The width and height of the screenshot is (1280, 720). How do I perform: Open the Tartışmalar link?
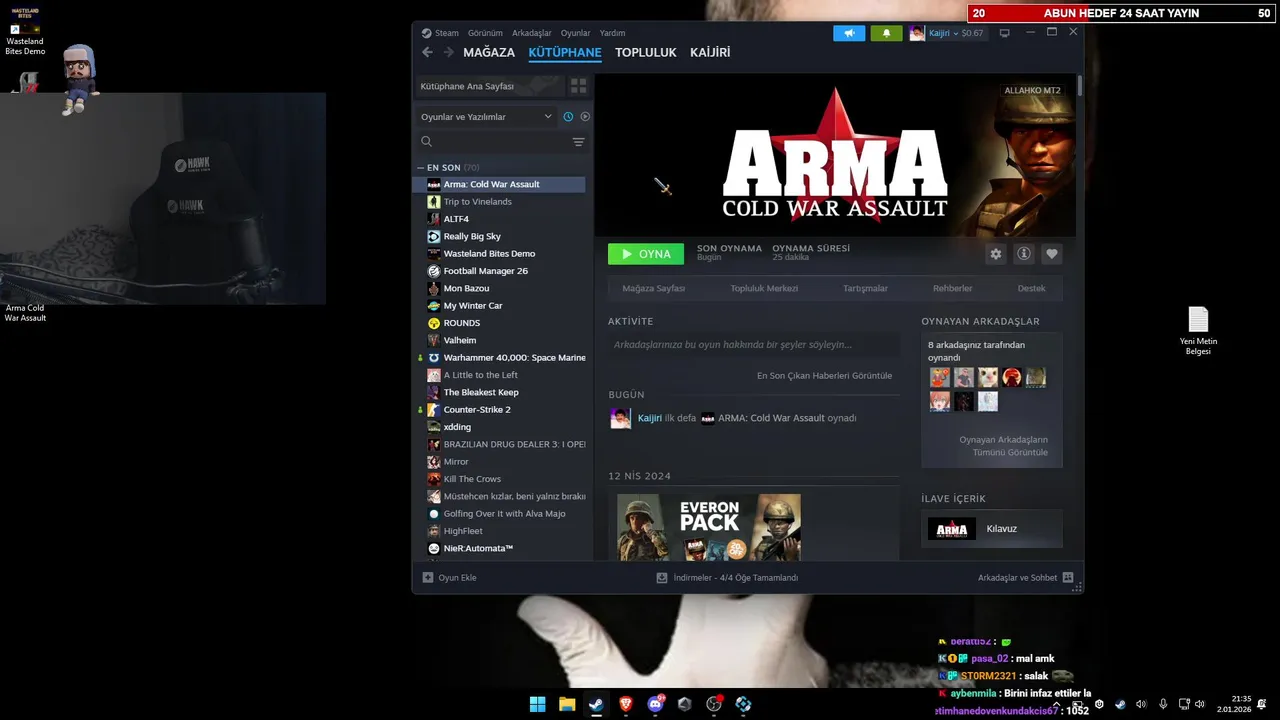[x=865, y=288]
